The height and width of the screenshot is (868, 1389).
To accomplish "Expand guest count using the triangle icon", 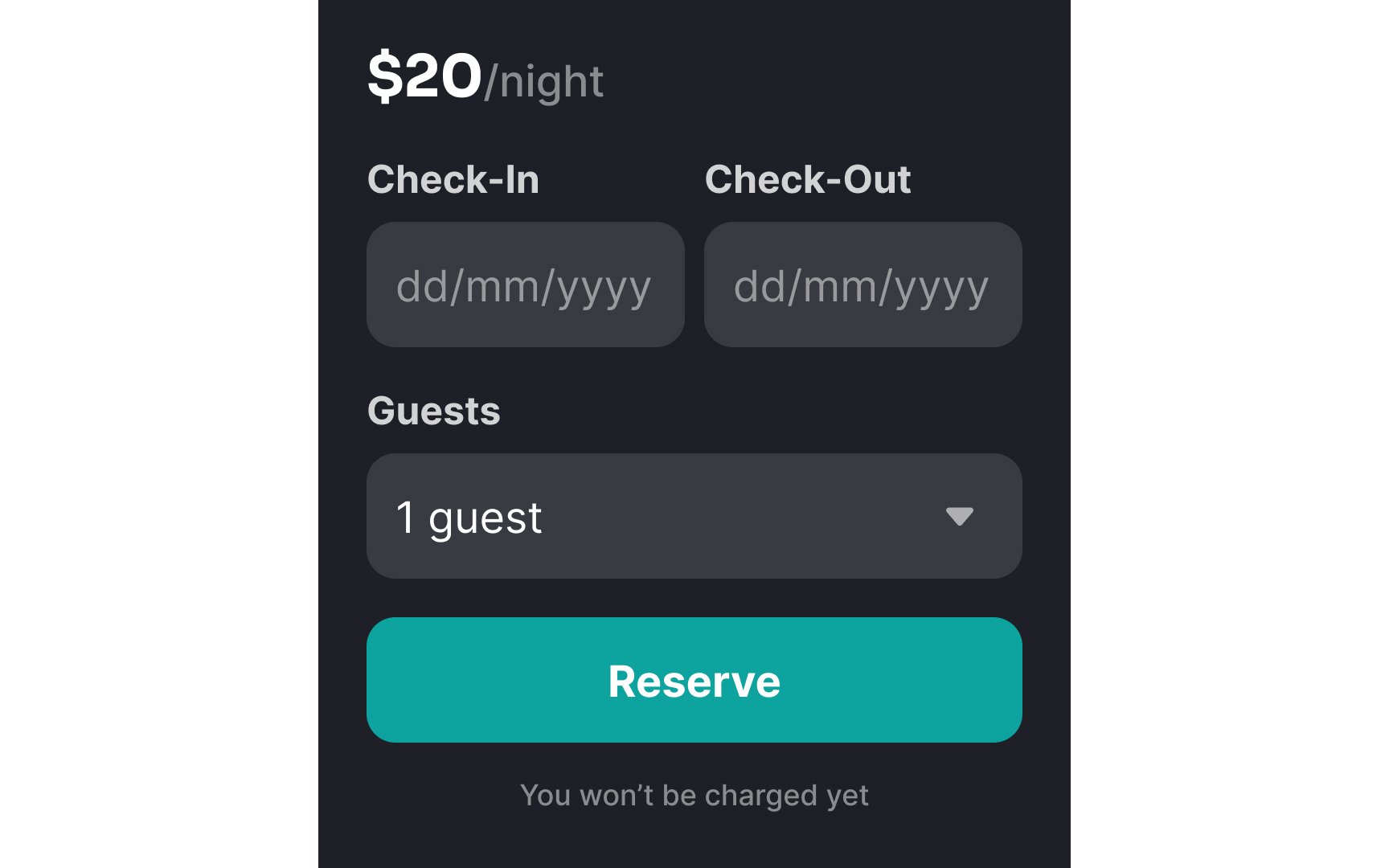I will [959, 516].
